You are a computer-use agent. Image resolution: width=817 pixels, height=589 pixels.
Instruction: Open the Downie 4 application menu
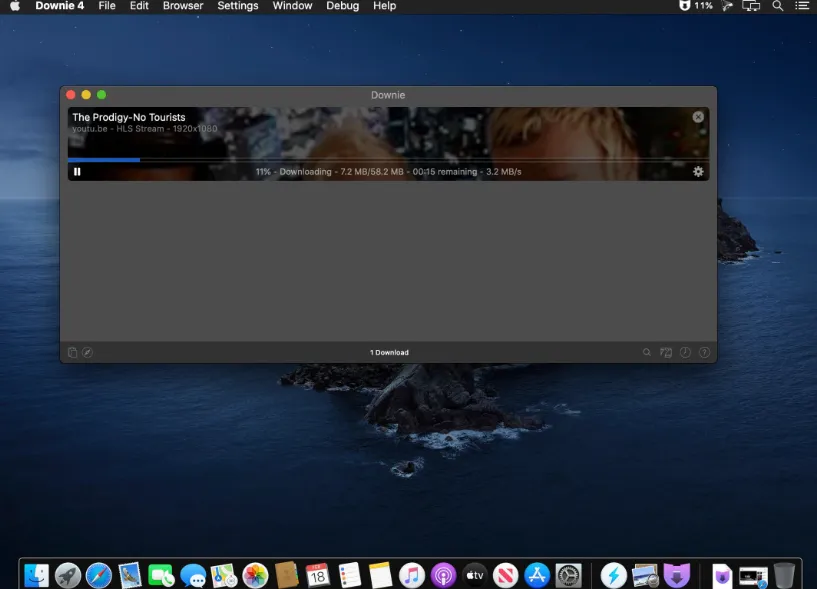[59, 6]
